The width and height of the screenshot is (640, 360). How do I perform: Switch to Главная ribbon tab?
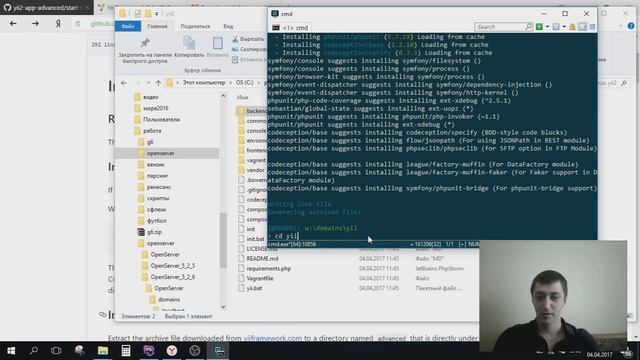point(157,26)
